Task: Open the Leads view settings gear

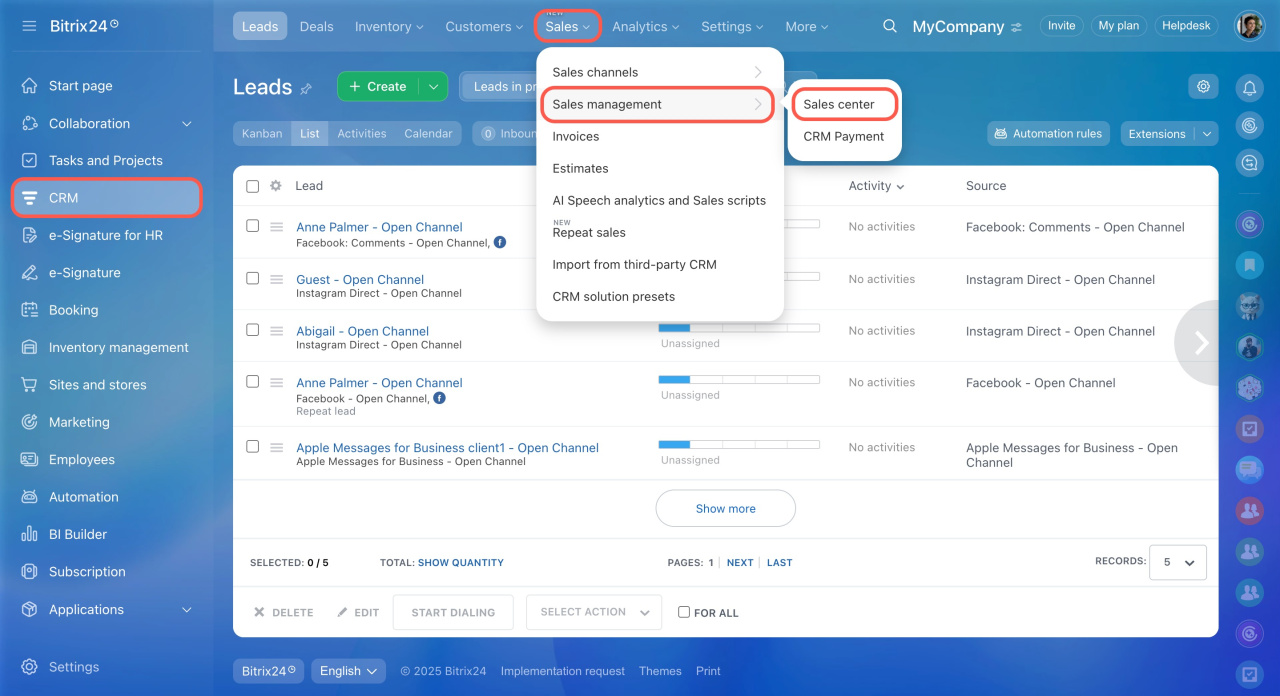Action: [x=1203, y=86]
